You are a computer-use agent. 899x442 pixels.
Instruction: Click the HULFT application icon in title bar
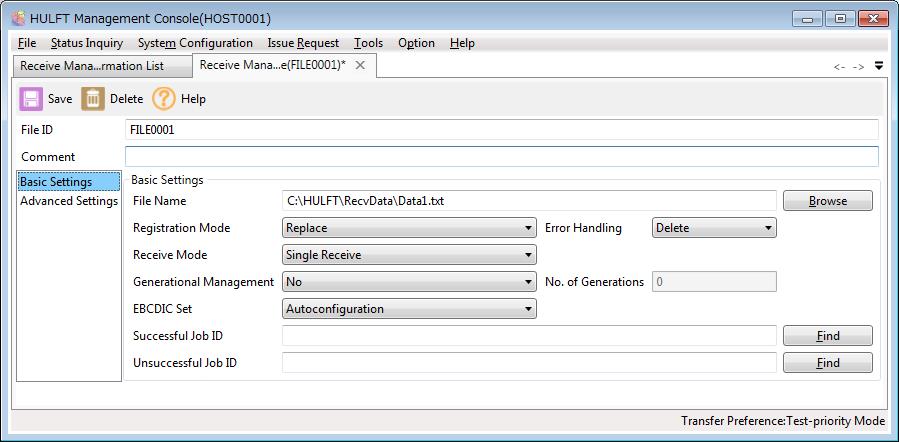(18, 18)
